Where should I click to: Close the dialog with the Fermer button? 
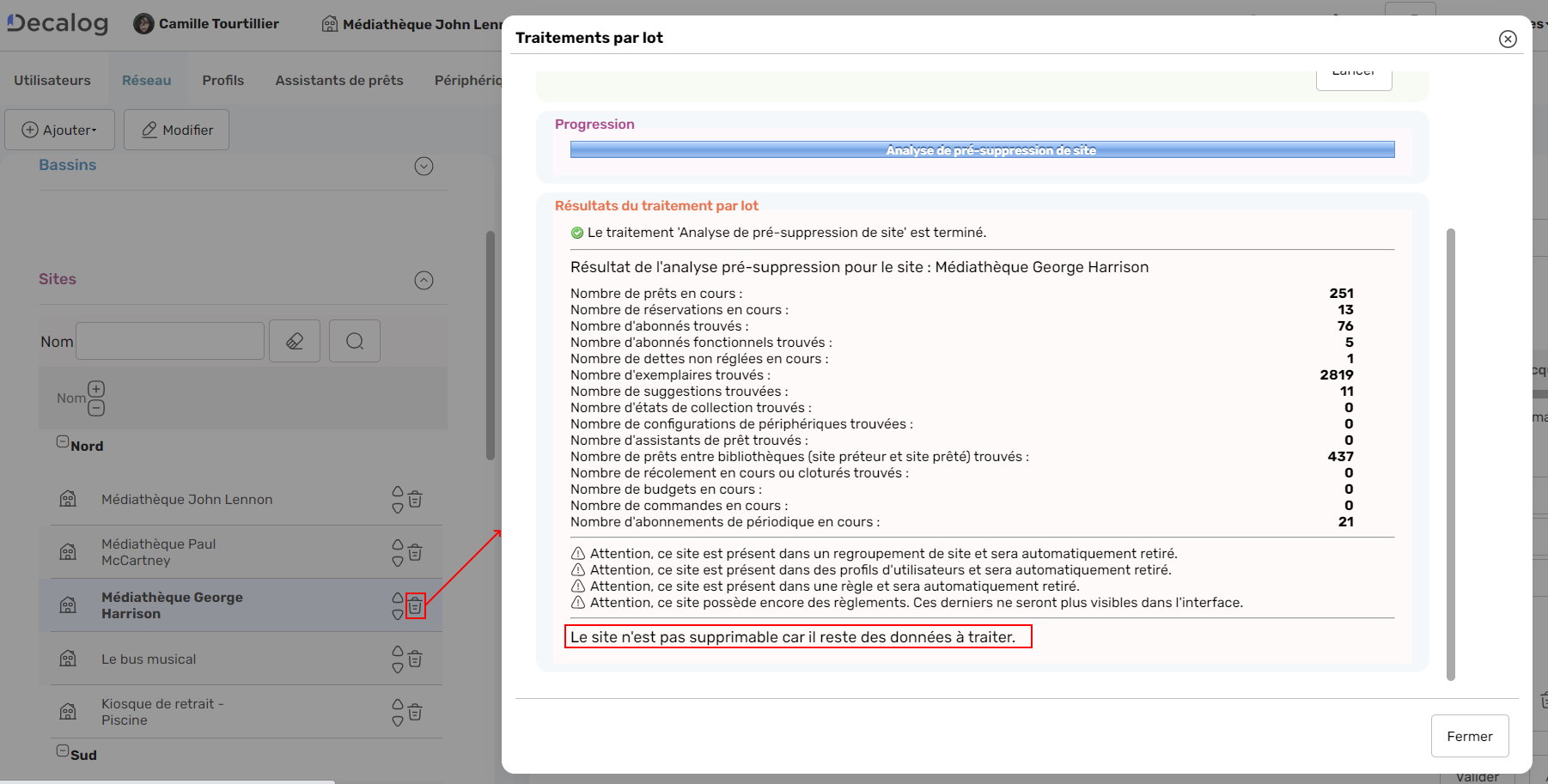tap(1470, 736)
